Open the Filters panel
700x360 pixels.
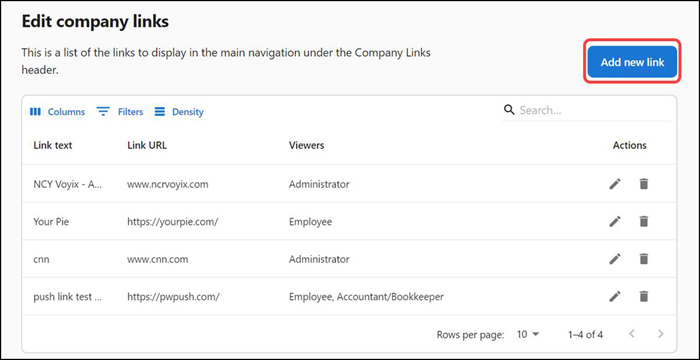click(120, 112)
